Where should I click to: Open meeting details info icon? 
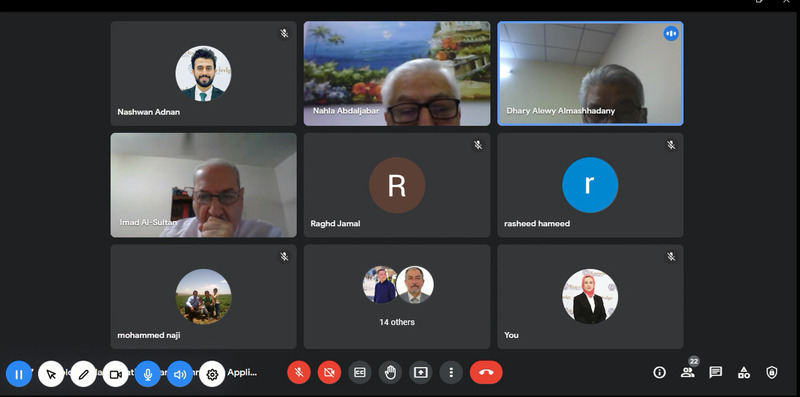point(659,373)
